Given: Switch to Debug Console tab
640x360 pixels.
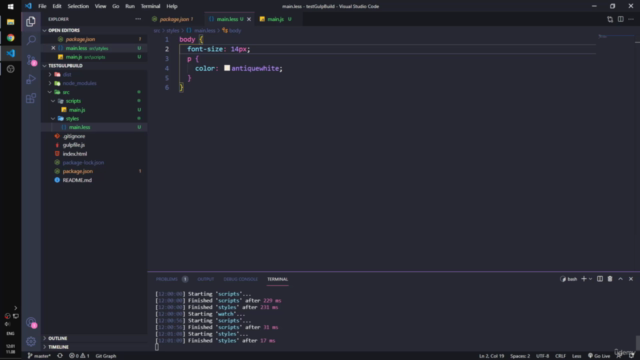Looking at the screenshot, I should coord(240,279).
